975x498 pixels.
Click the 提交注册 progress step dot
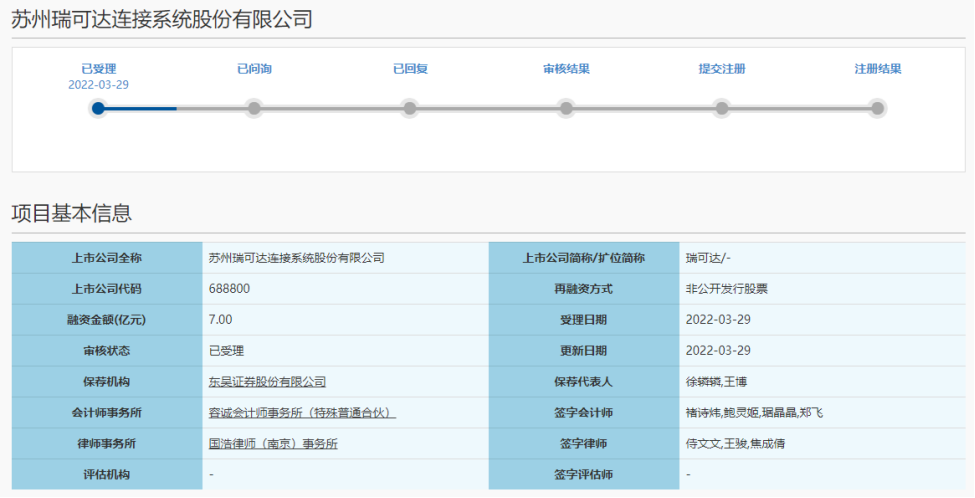tap(721, 108)
